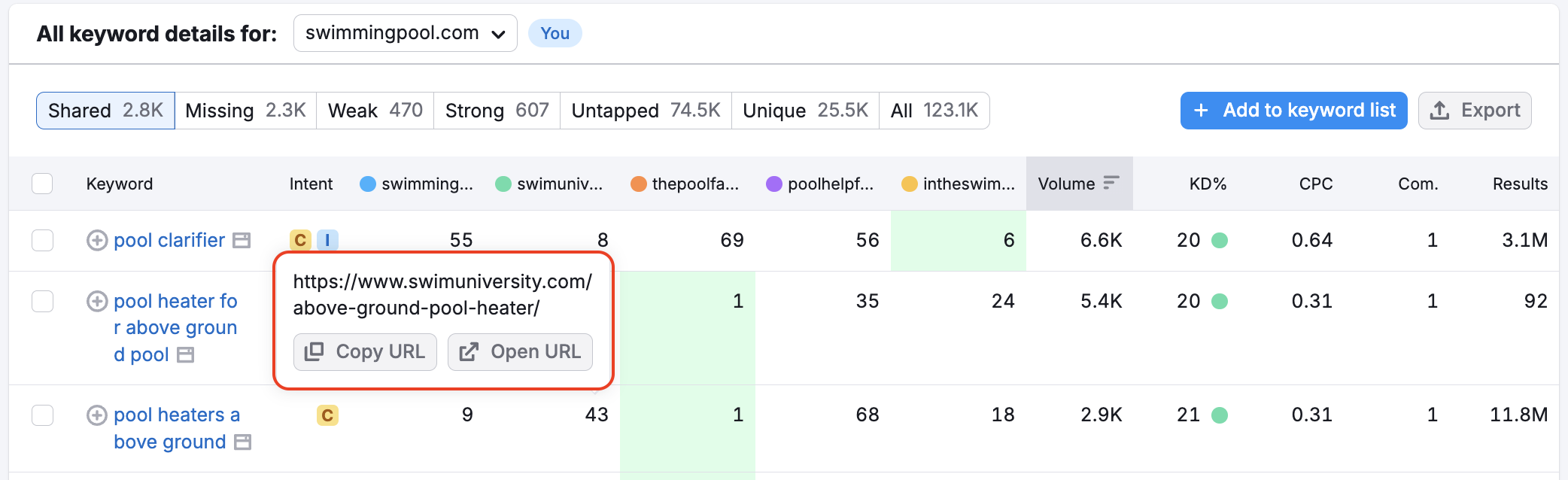Click the Export upload icon
This screenshot has width=1568, height=480.
(1441, 110)
